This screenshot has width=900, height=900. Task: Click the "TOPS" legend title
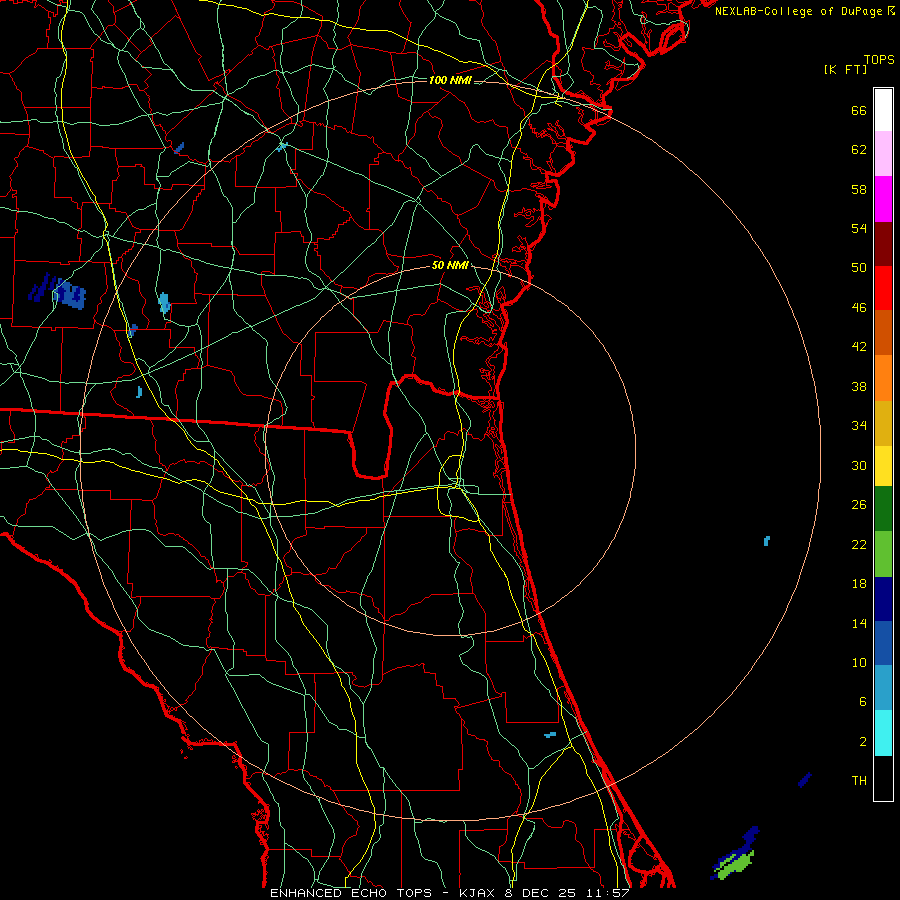(x=879, y=60)
